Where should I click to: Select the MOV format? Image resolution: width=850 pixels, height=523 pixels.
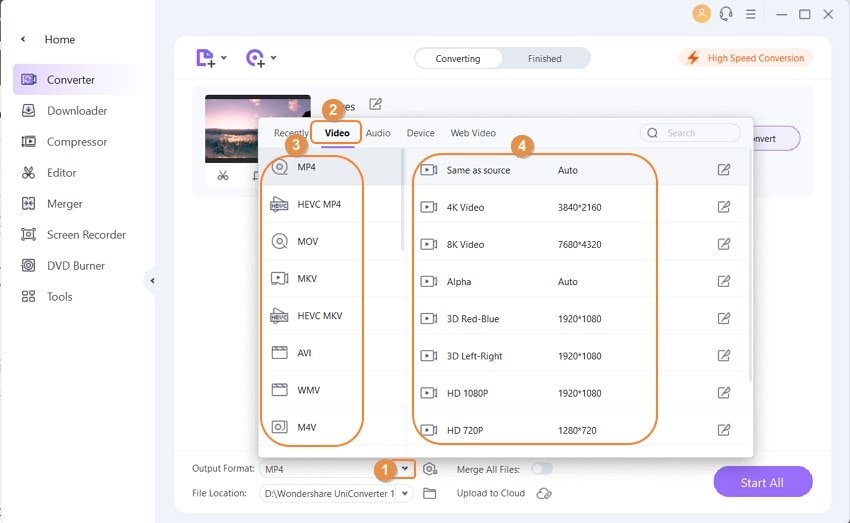(x=331, y=241)
